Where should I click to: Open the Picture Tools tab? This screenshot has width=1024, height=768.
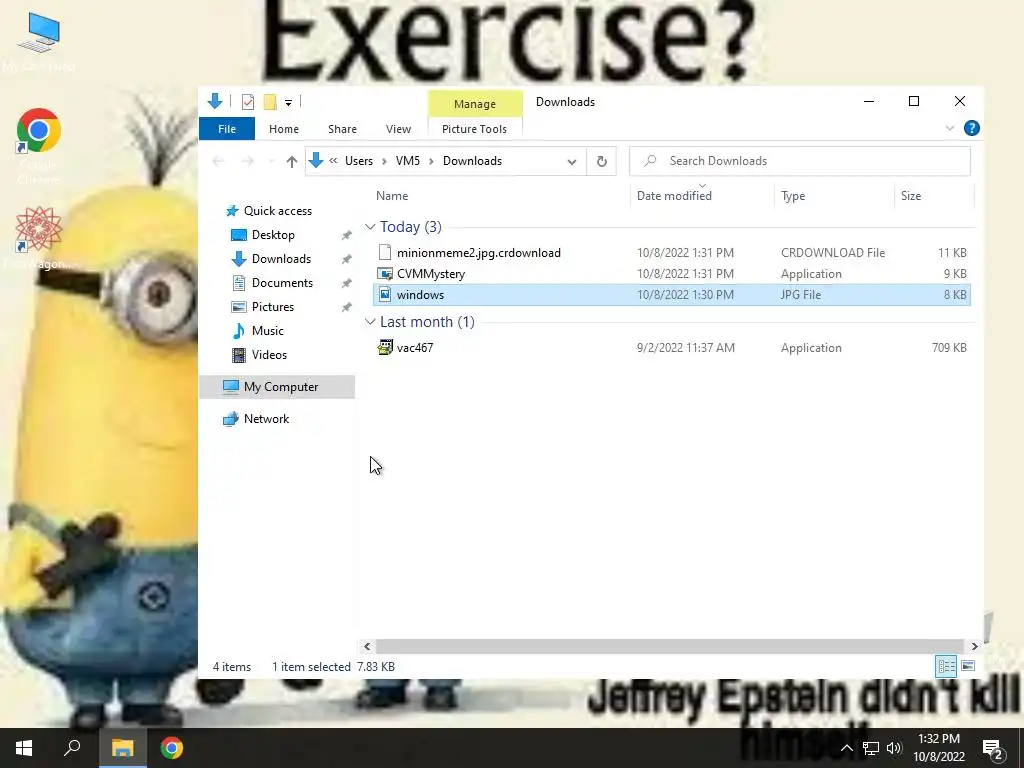point(474,129)
